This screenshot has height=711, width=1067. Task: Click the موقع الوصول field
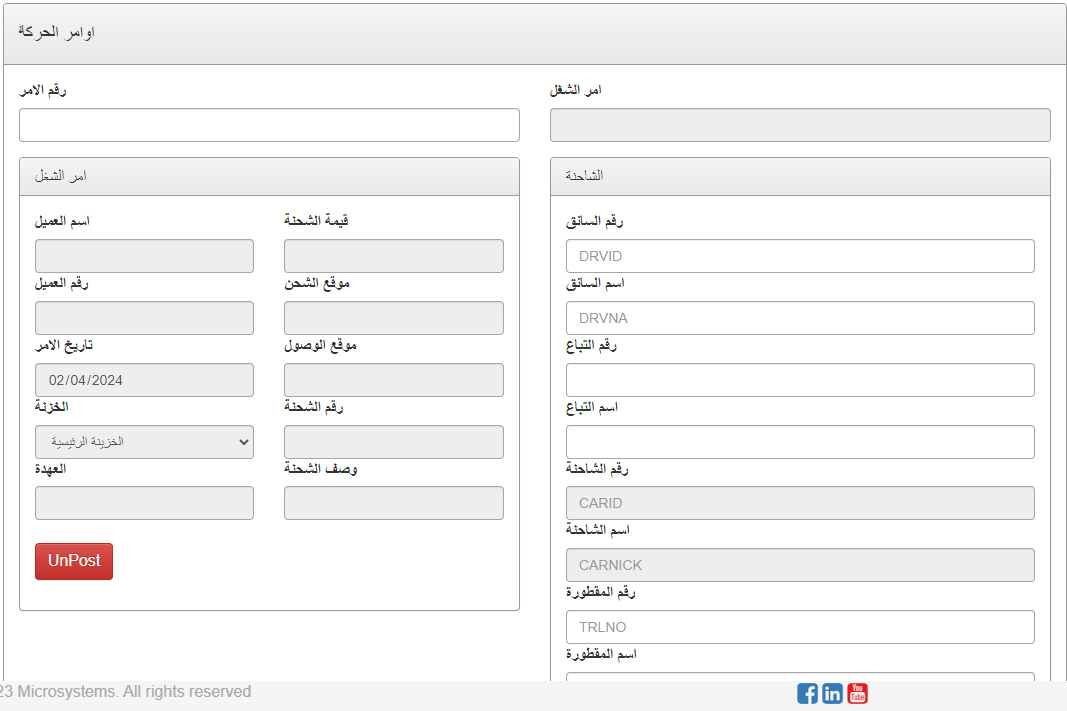394,380
